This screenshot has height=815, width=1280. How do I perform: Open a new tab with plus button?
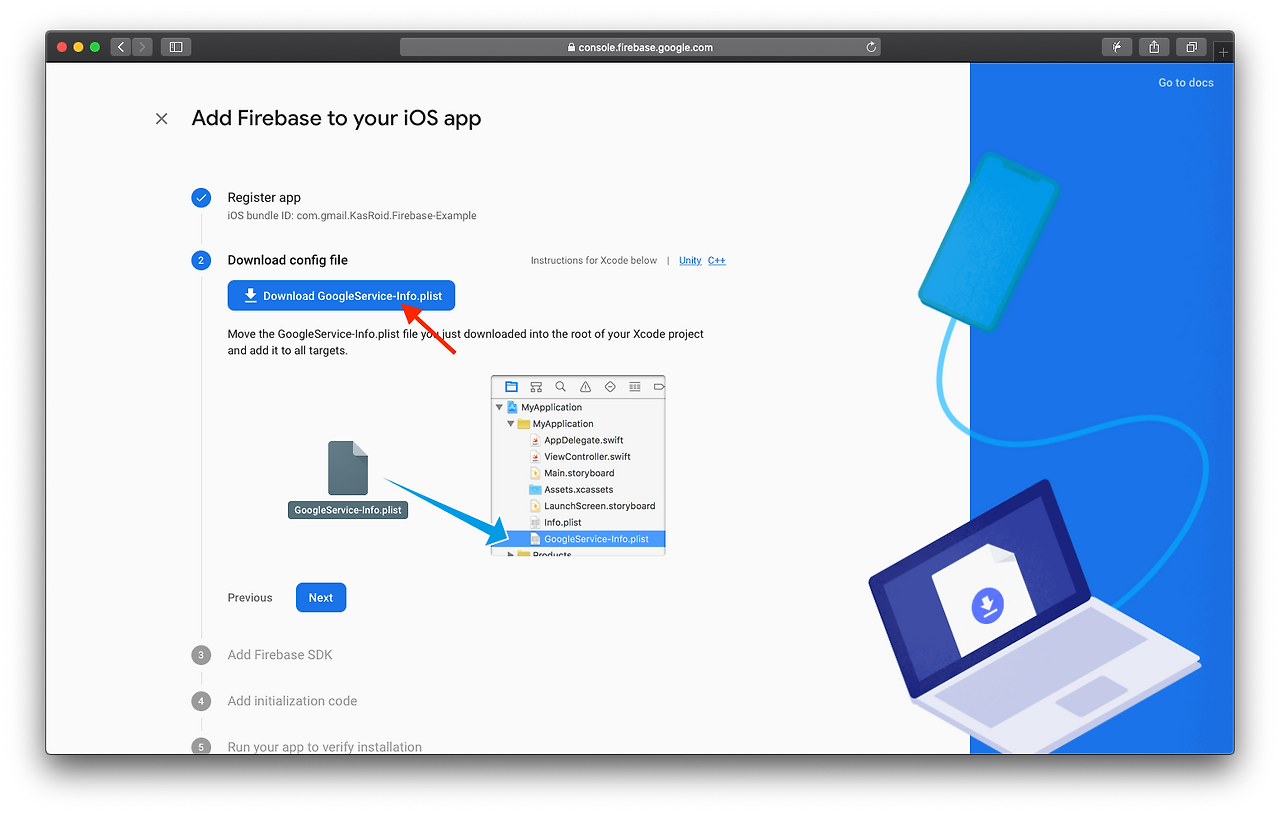pyautogui.click(x=1223, y=52)
